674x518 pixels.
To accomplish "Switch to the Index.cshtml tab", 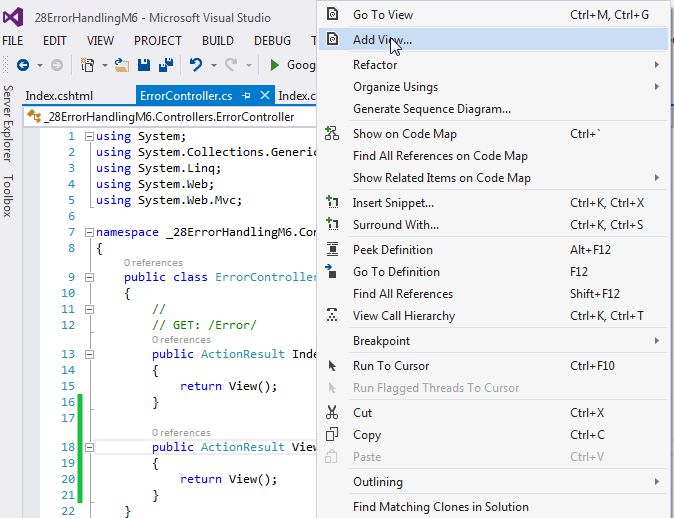I will coord(59,95).
